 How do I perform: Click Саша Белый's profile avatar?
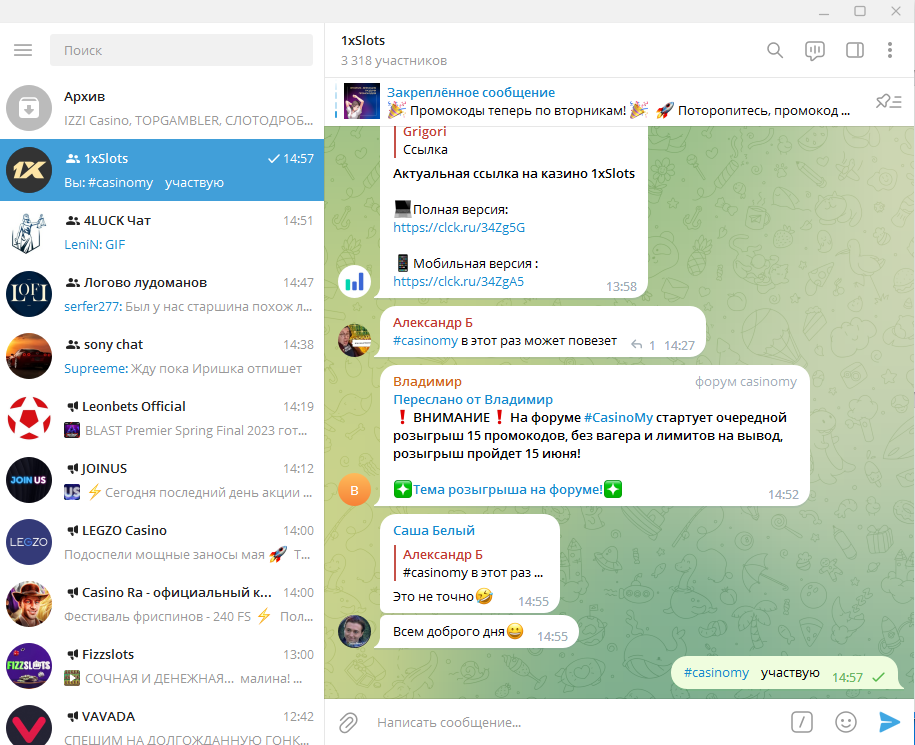(354, 631)
